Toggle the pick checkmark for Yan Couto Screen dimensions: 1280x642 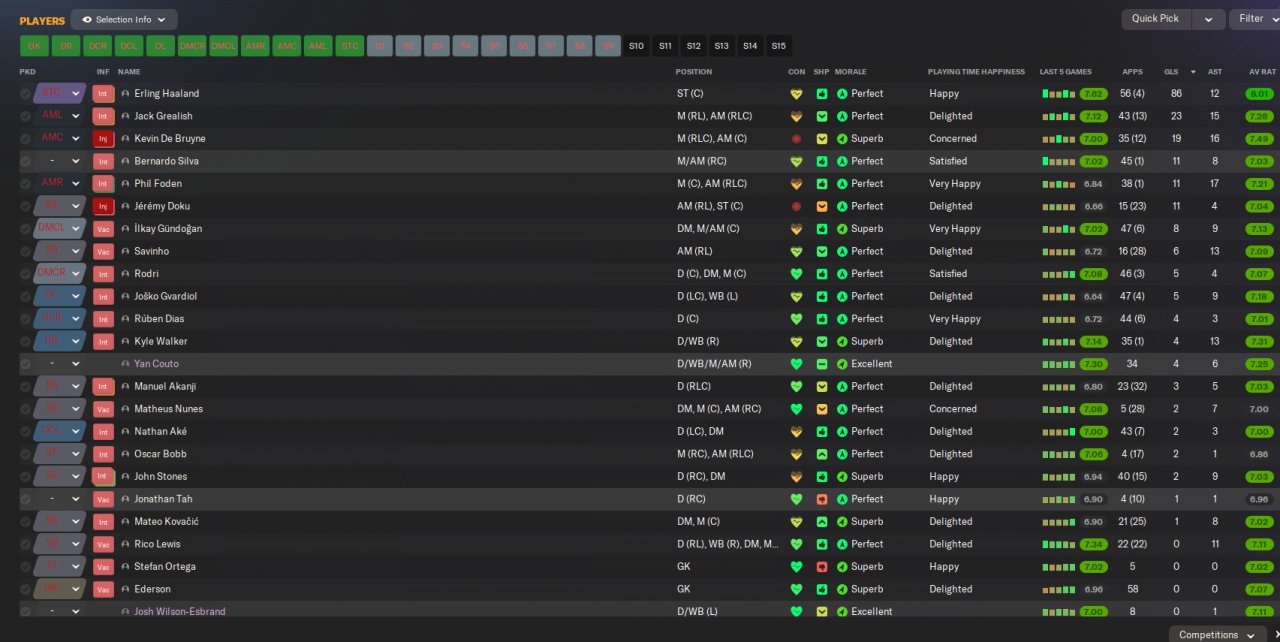(x=25, y=364)
